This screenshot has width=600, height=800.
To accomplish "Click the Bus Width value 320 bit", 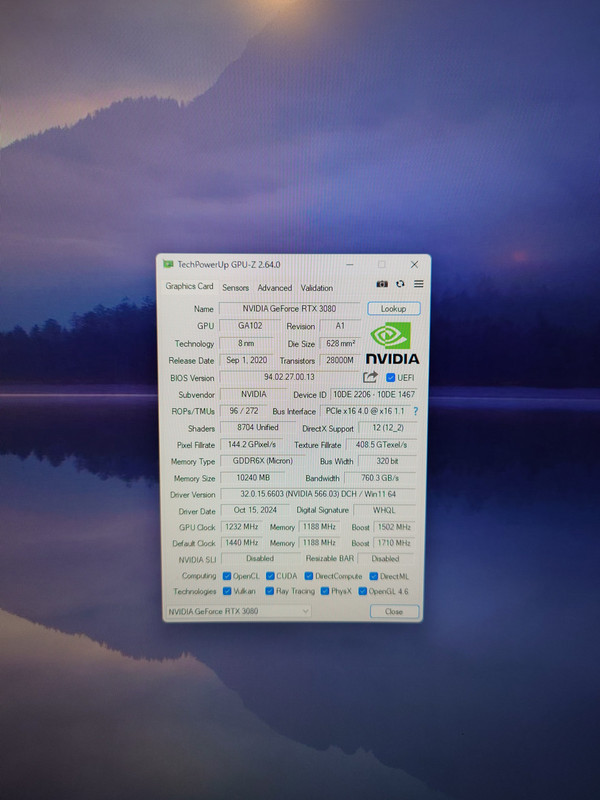I will [387, 461].
